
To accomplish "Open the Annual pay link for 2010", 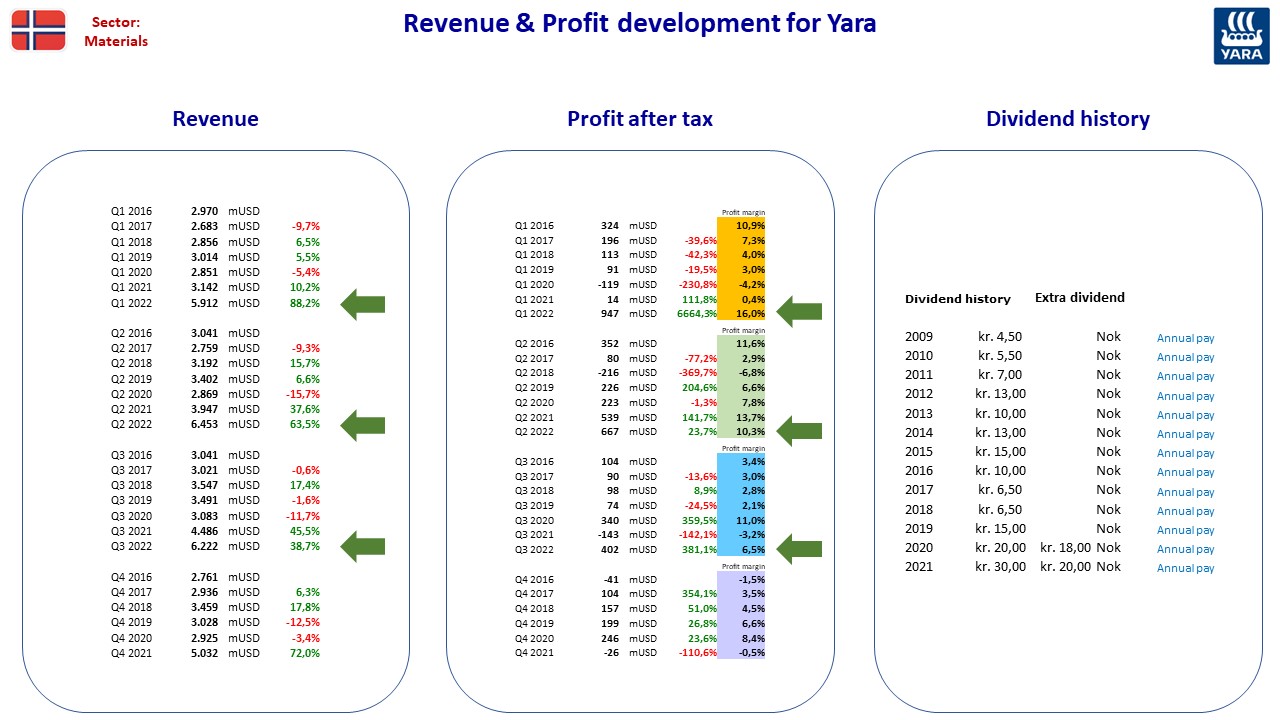I will (1185, 357).
